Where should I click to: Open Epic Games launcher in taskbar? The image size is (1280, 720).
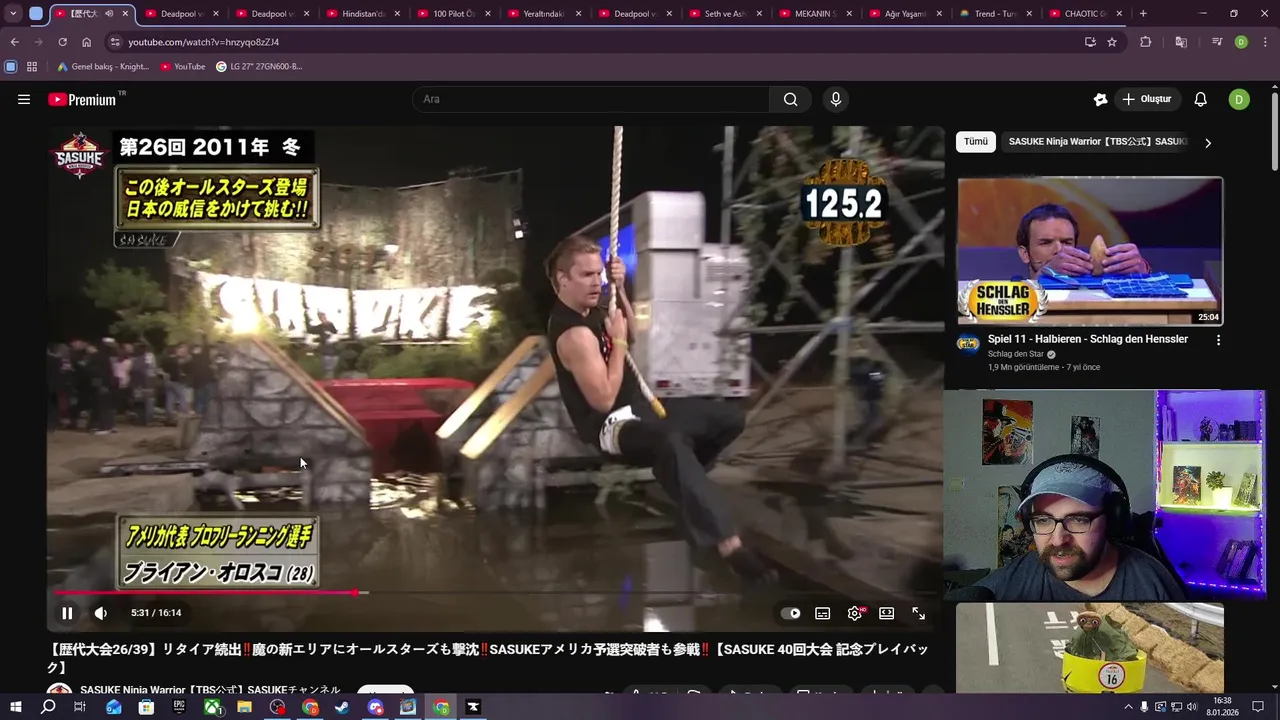click(179, 707)
